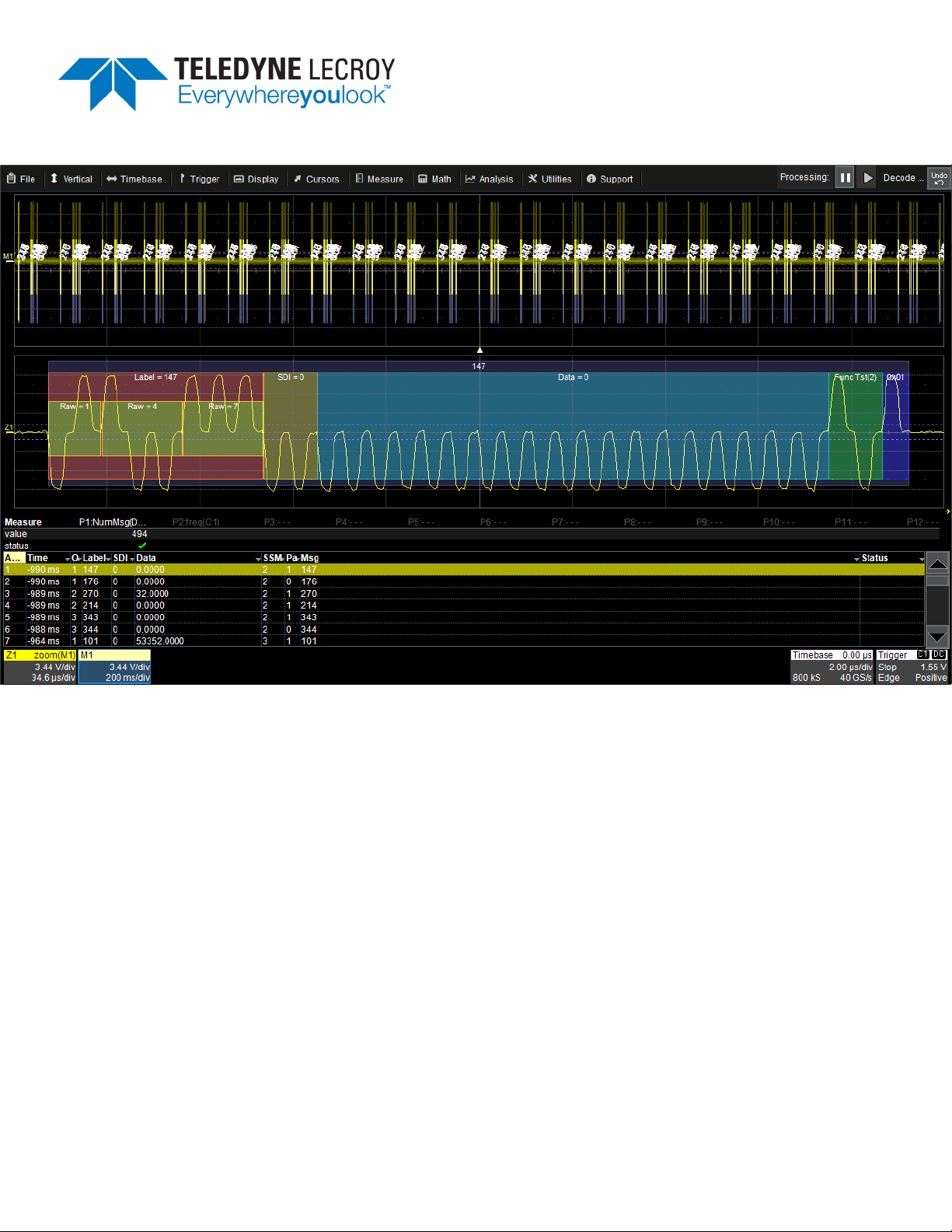Click the Measure menu clipboard icon
Screen dimensions: 952x1232
(359, 178)
